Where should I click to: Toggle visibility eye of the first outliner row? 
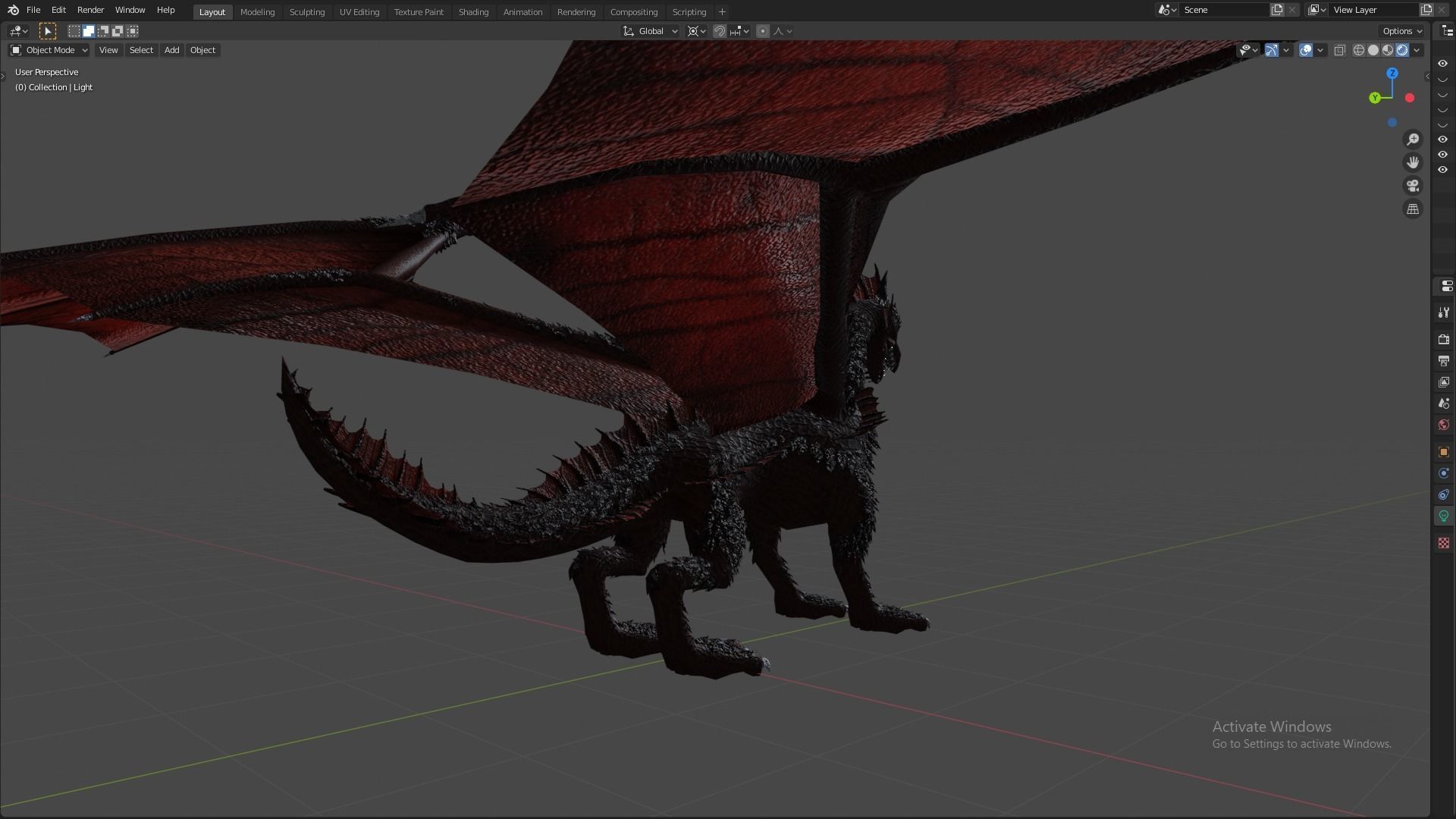pyautogui.click(x=1443, y=64)
